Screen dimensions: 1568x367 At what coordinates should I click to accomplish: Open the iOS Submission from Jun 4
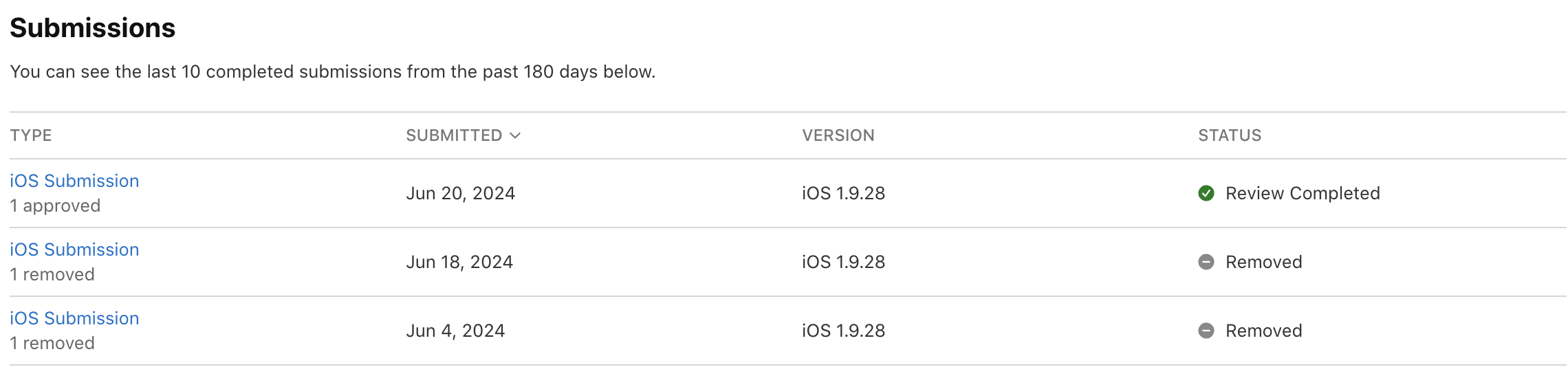(74, 318)
